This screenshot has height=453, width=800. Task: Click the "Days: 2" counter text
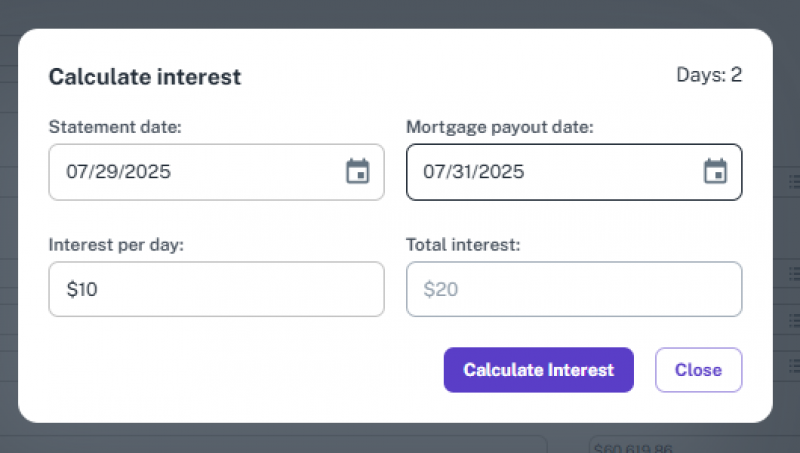[709, 75]
